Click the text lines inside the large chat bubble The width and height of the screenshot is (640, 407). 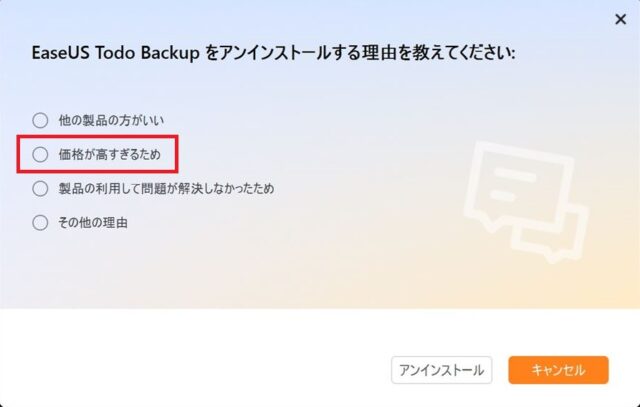coord(513,185)
